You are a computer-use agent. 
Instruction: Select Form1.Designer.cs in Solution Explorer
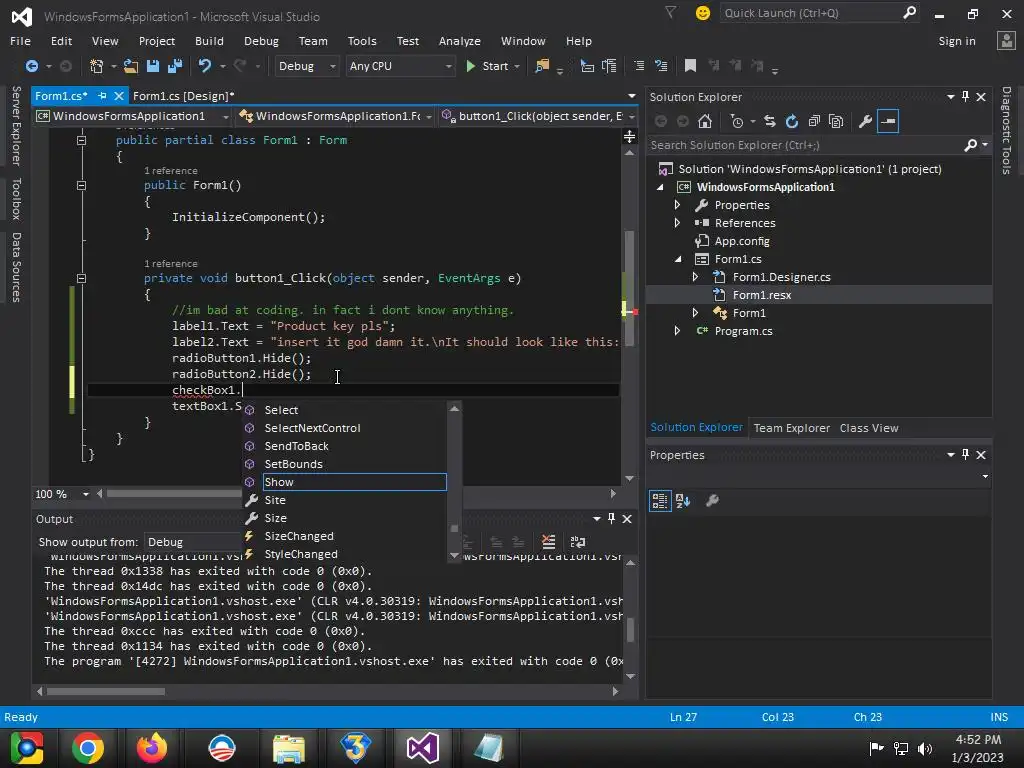[x=781, y=277]
